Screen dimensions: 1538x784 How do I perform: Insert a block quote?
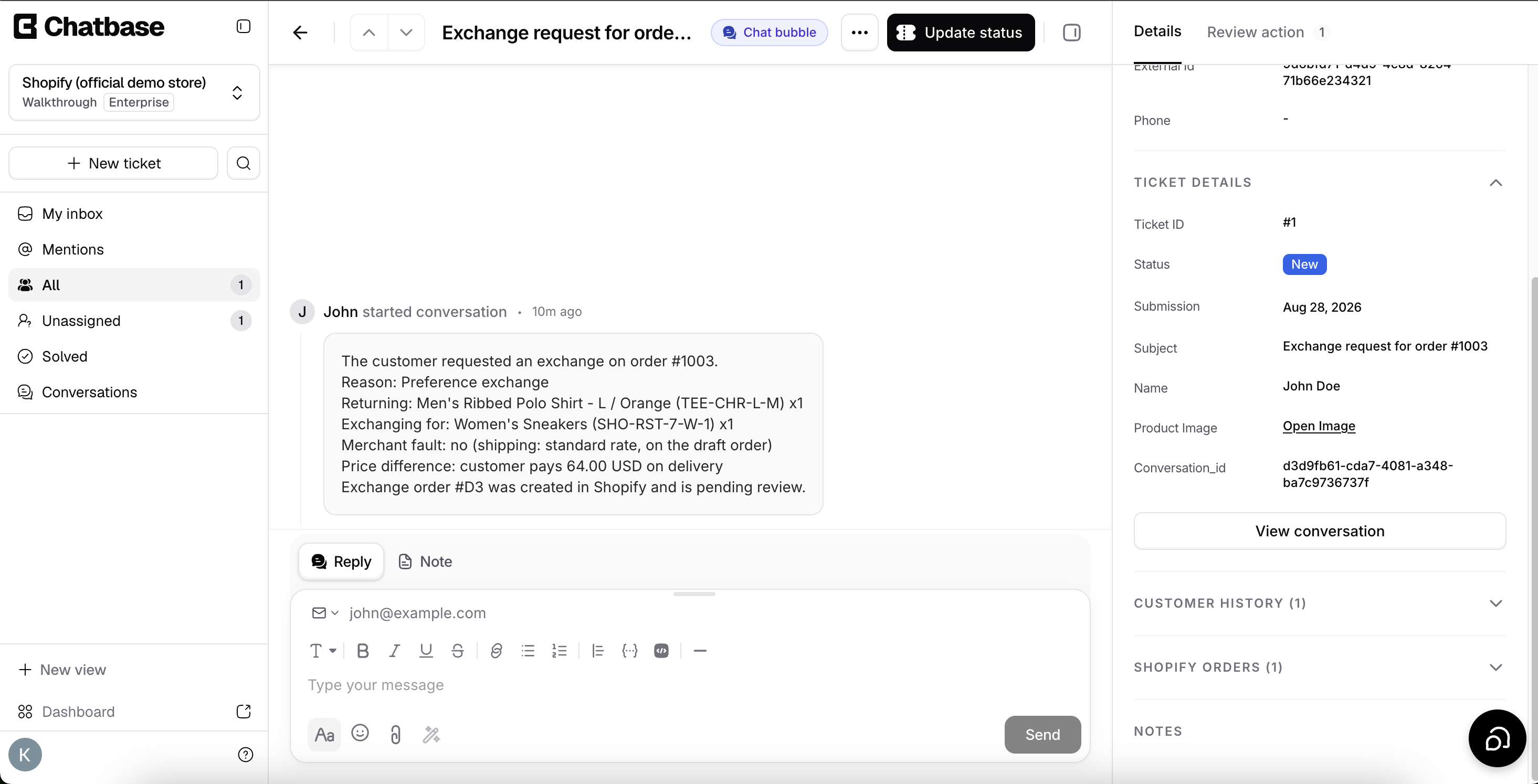(598, 651)
